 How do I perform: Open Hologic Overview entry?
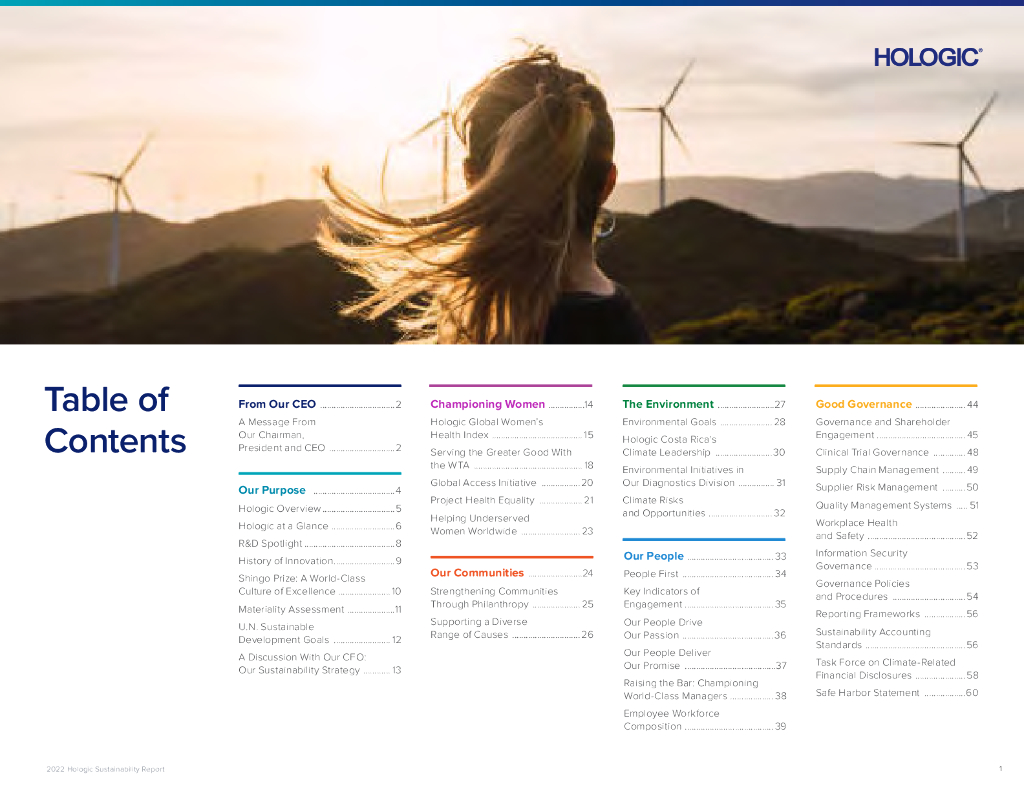coord(319,509)
